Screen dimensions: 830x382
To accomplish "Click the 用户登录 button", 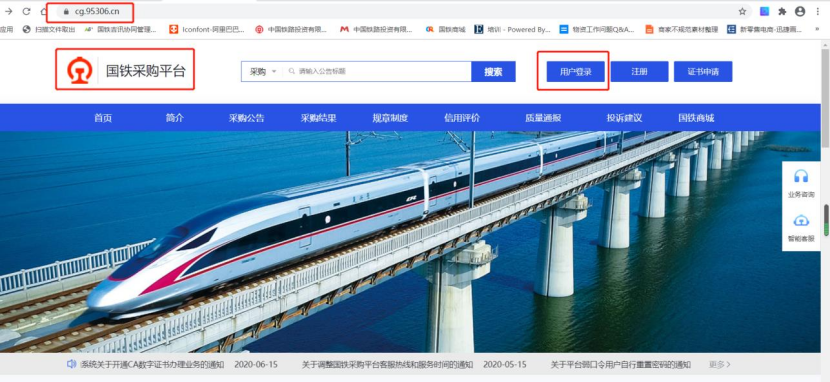I will 575,71.
